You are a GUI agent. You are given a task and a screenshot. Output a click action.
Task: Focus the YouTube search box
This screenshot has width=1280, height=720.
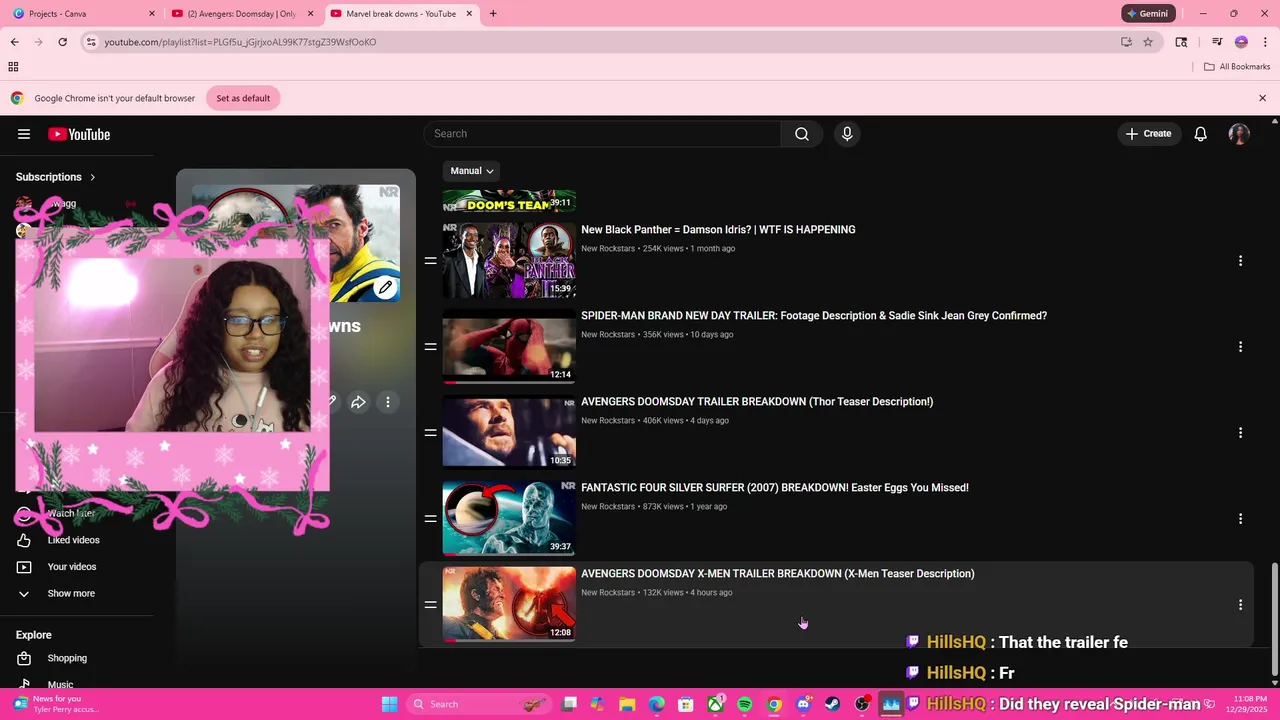(602, 134)
